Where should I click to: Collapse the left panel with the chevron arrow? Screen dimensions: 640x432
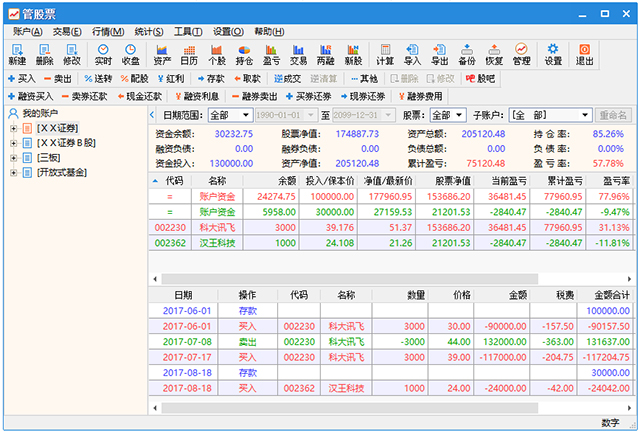(x=152, y=115)
